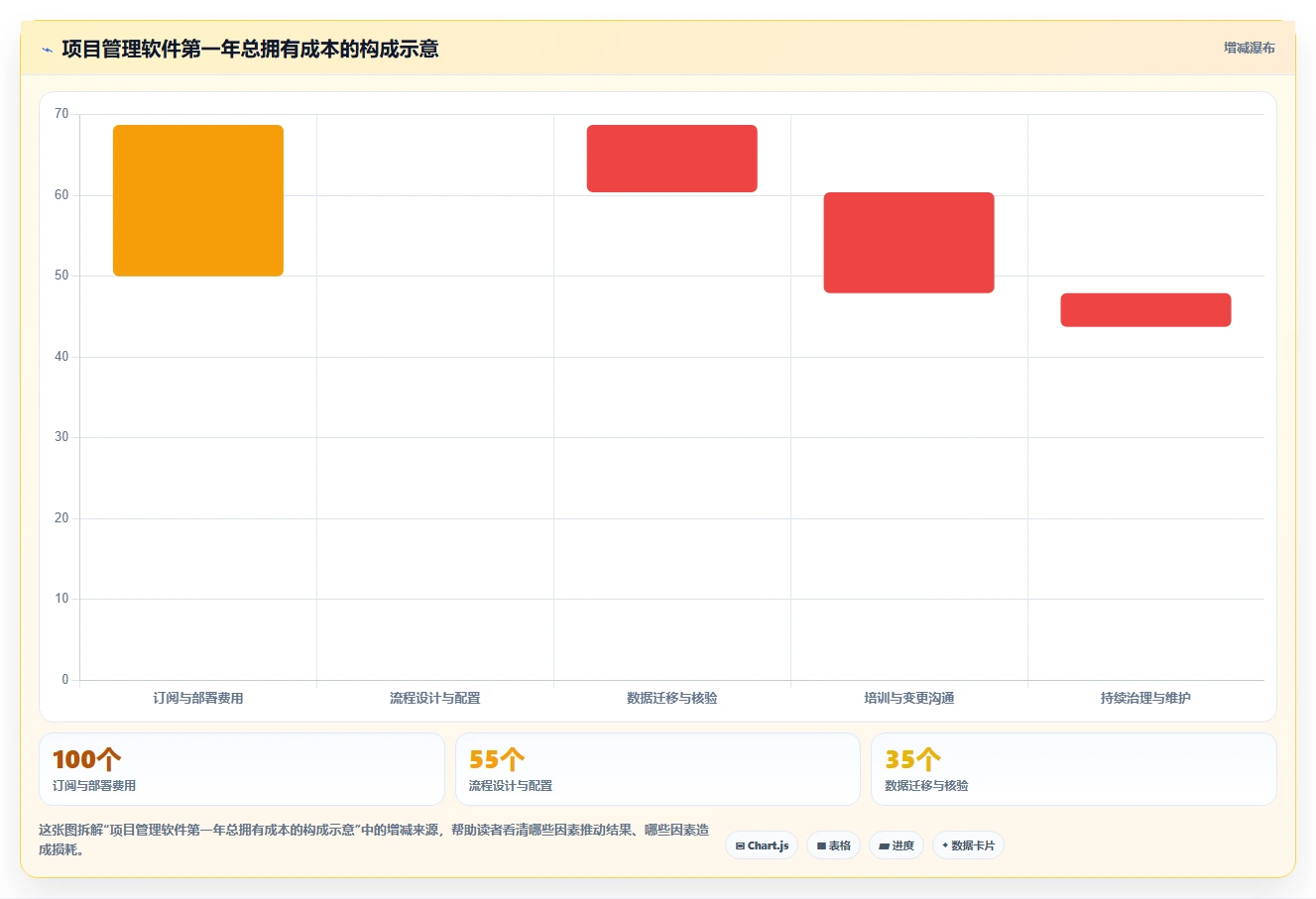
Task: Click the y-axis value 10
Action: [x=61, y=599]
